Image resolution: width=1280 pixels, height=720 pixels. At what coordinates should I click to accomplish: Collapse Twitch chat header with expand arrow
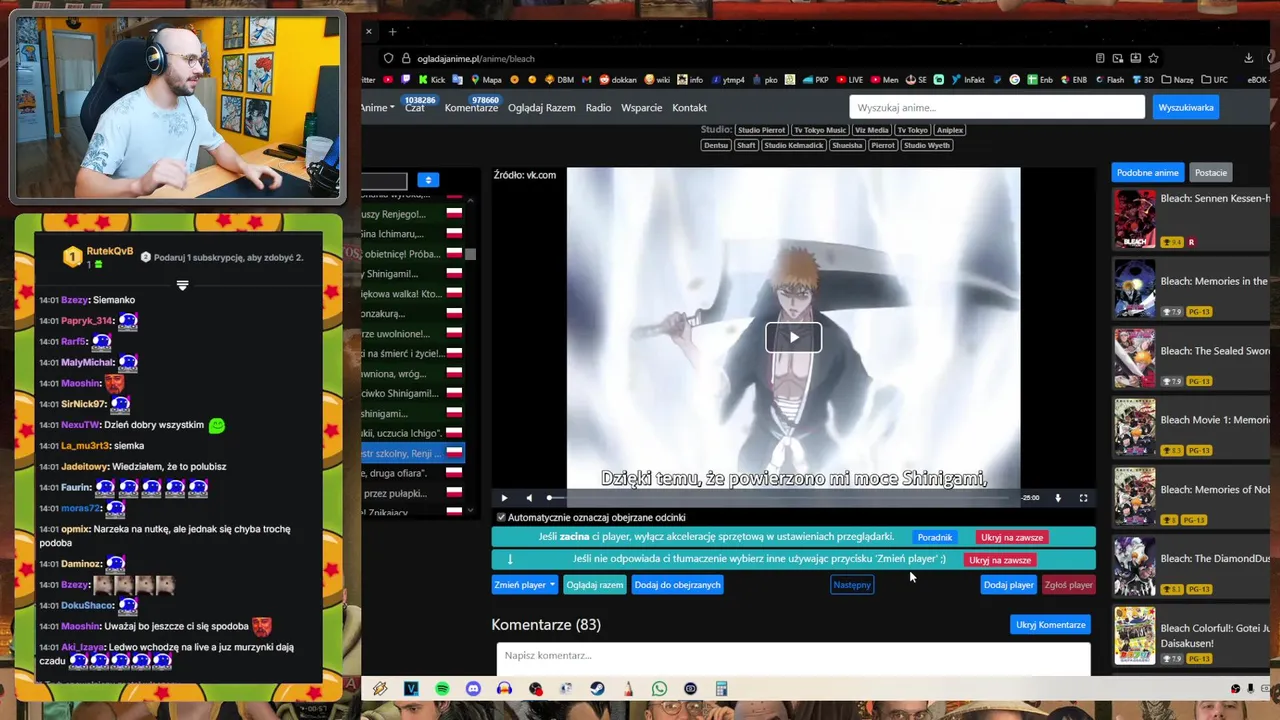[x=182, y=285]
